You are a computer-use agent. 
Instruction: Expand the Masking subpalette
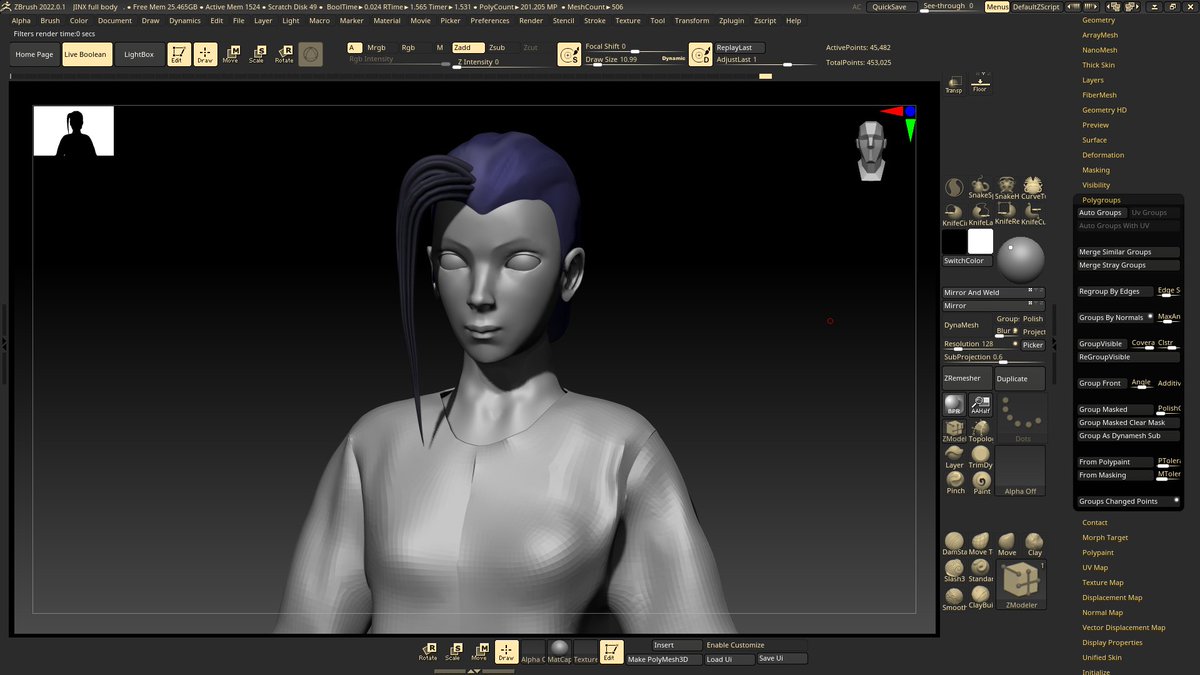point(1096,170)
